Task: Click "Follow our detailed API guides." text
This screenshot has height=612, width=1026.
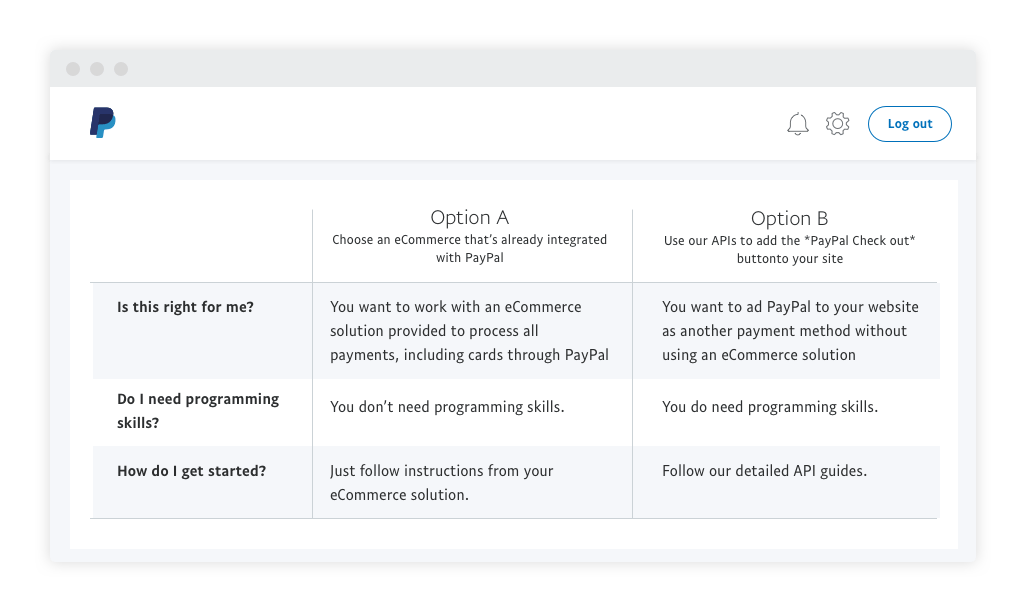Action: coord(764,470)
